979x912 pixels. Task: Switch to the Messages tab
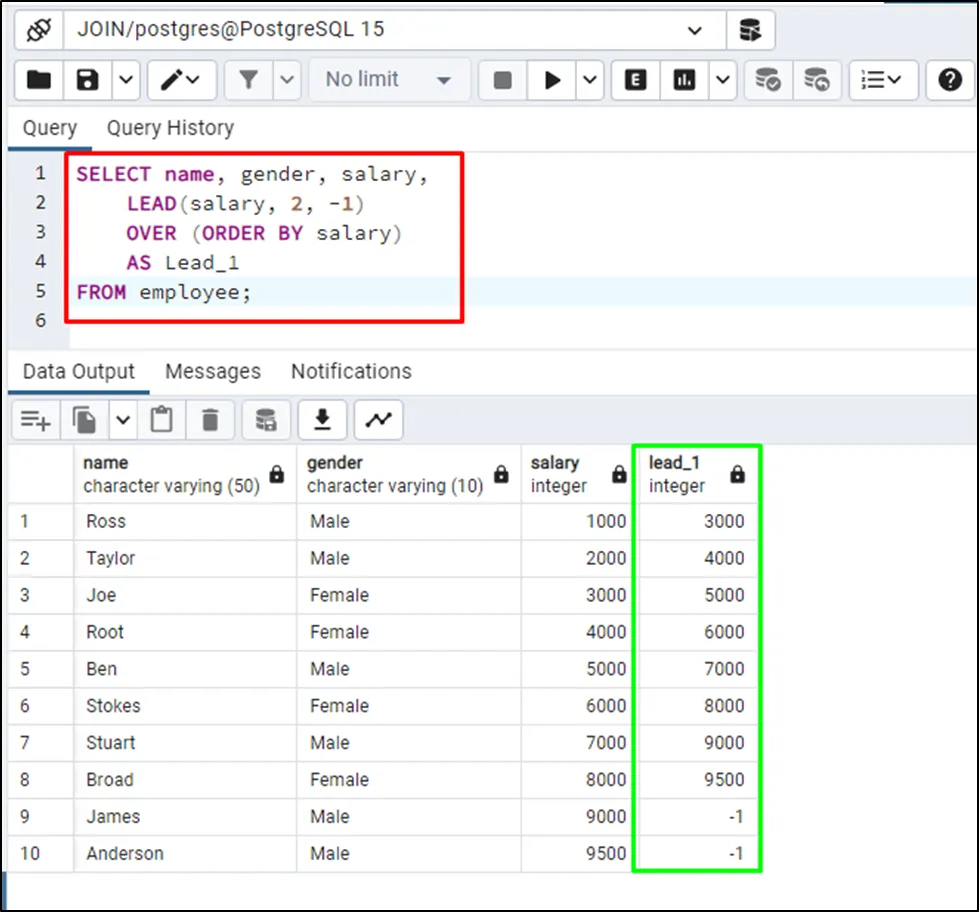point(212,371)
